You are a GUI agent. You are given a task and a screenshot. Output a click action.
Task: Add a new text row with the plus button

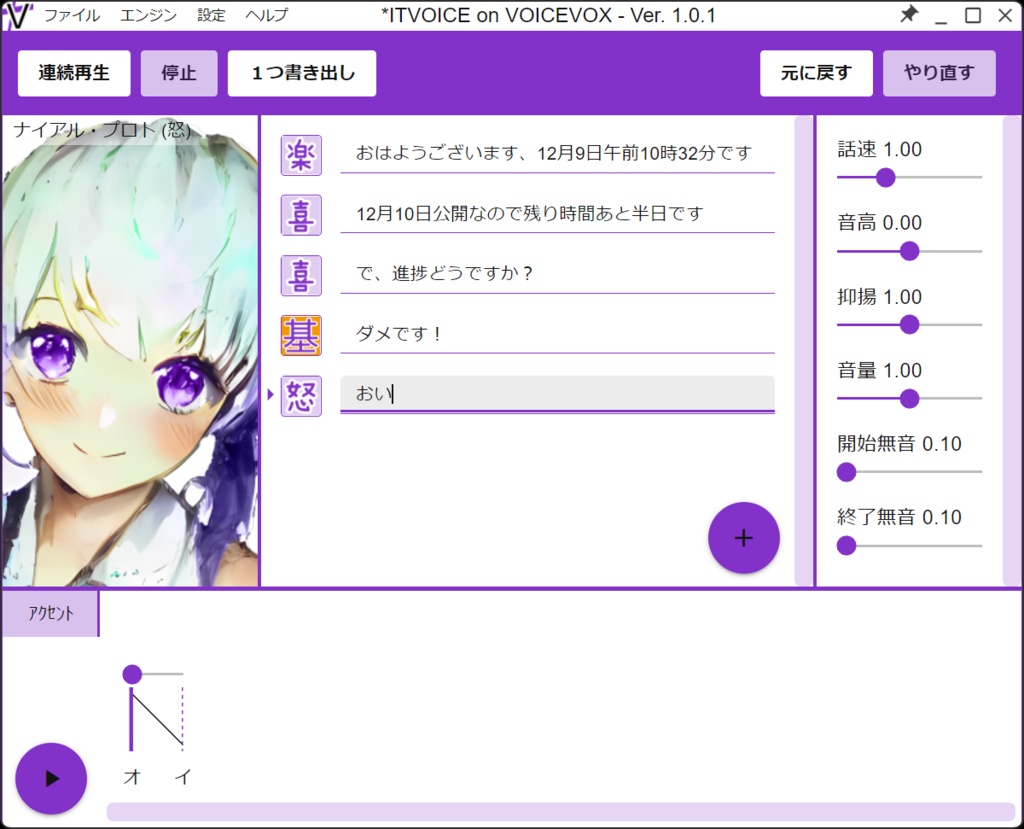744,537
